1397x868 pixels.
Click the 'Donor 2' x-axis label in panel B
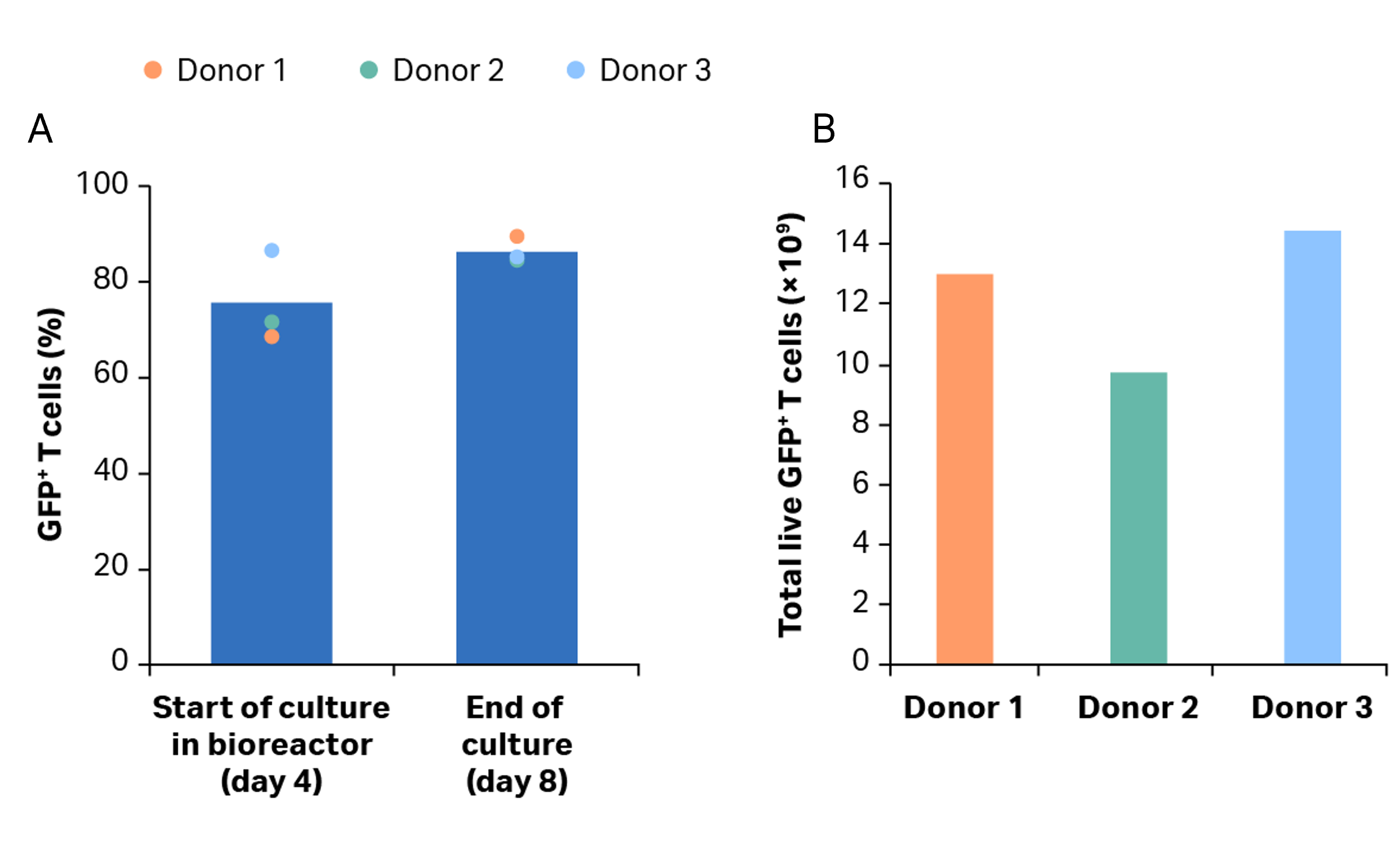click(1139, 707)
